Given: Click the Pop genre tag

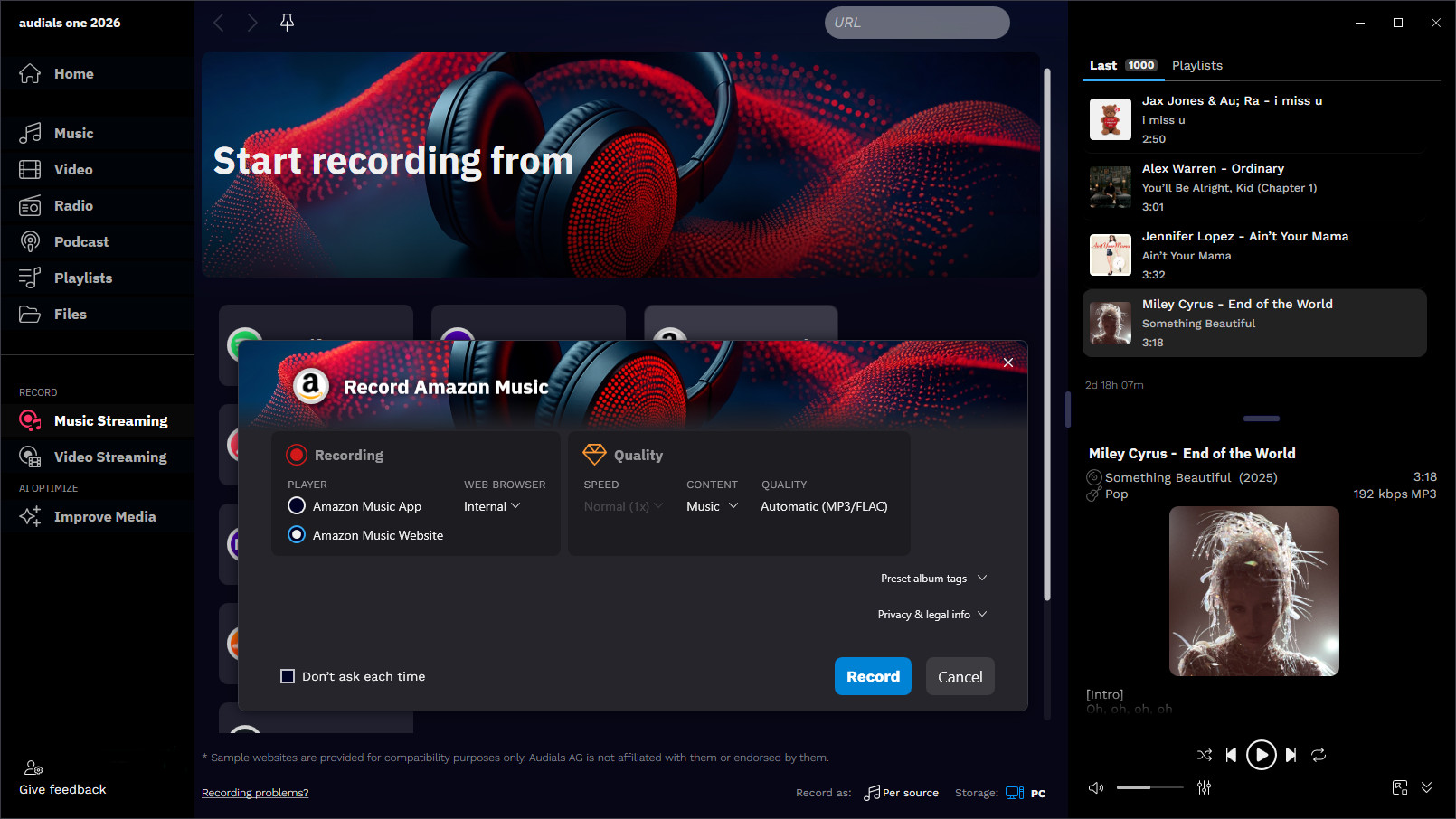Looking at the screenshot, I should pyautogui.click(x=1116, y=494).
